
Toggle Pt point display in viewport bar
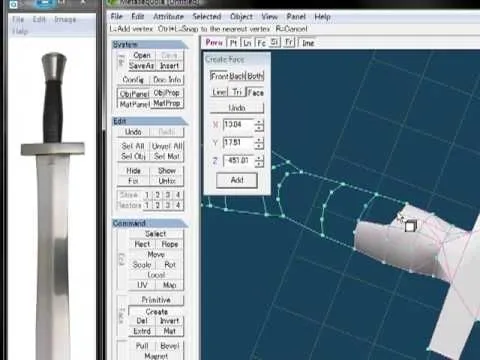(x=234, y=43)
